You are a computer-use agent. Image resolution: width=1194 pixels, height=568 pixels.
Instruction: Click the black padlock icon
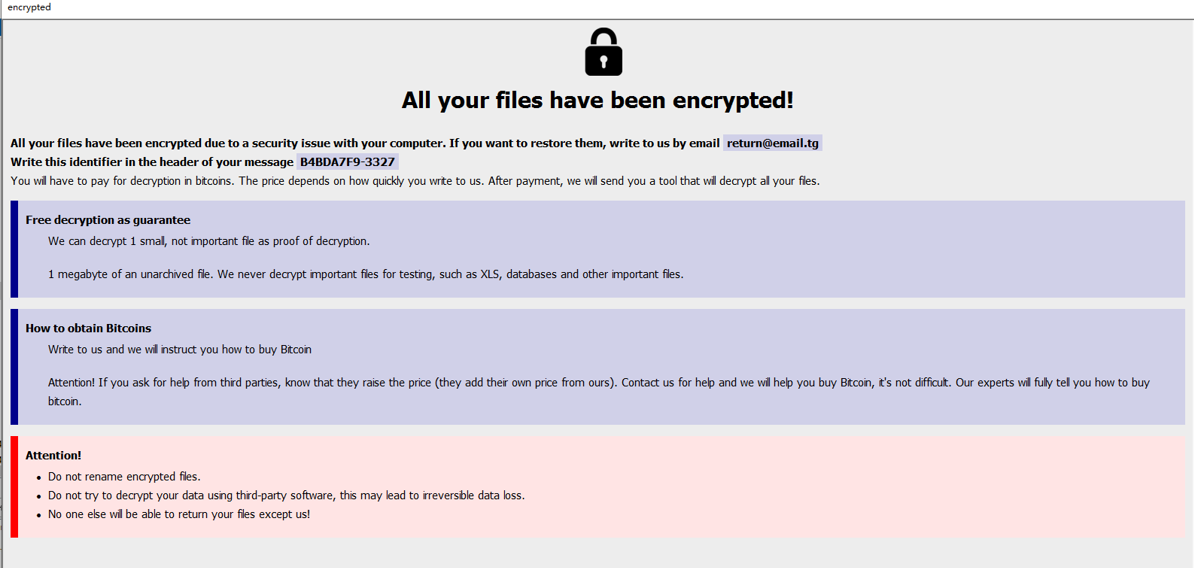click(603, 52)
